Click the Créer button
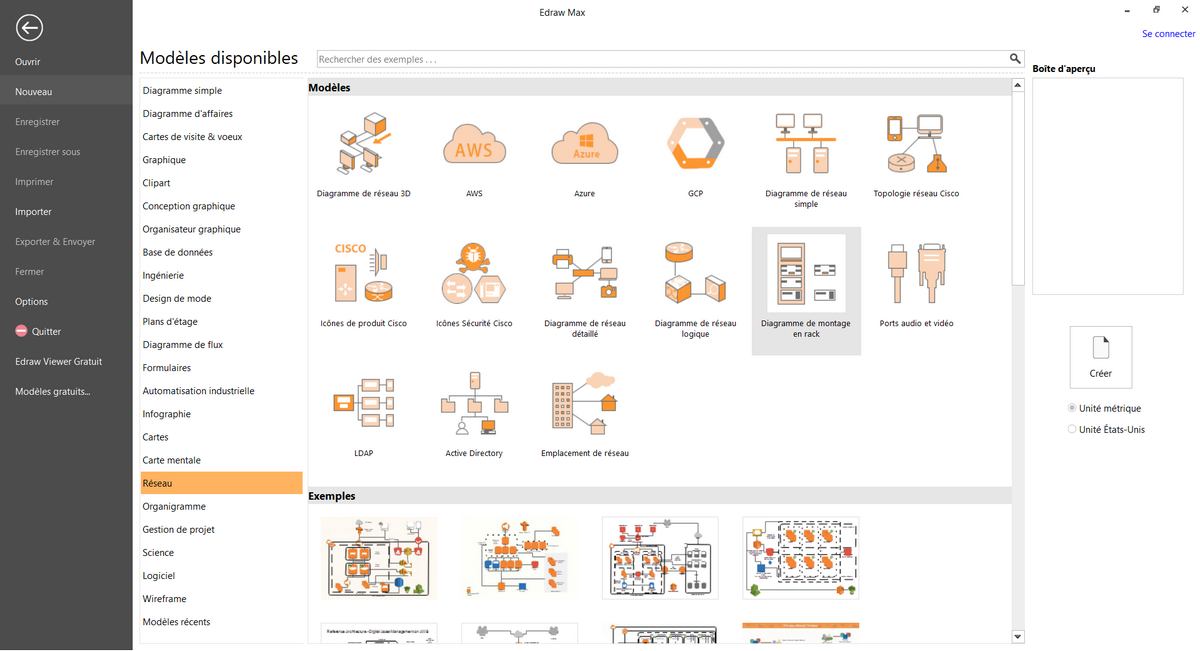1200x651 pixels. pyautogui.click(x=1100, y=357)
